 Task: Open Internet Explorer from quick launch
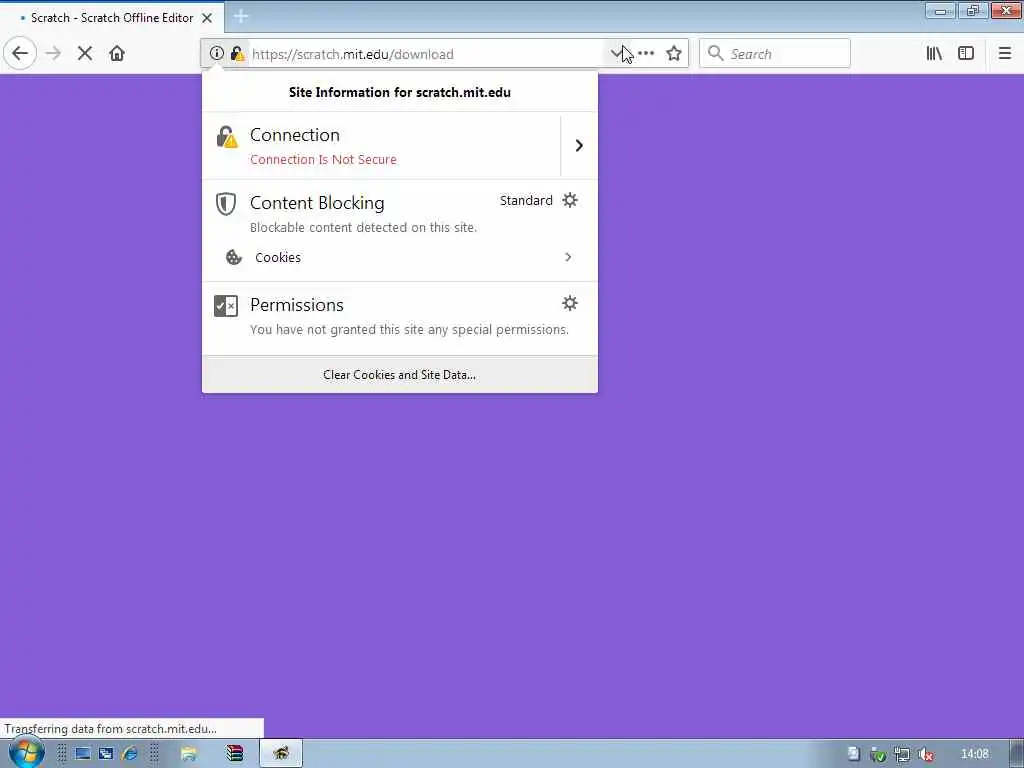[130, 754]
